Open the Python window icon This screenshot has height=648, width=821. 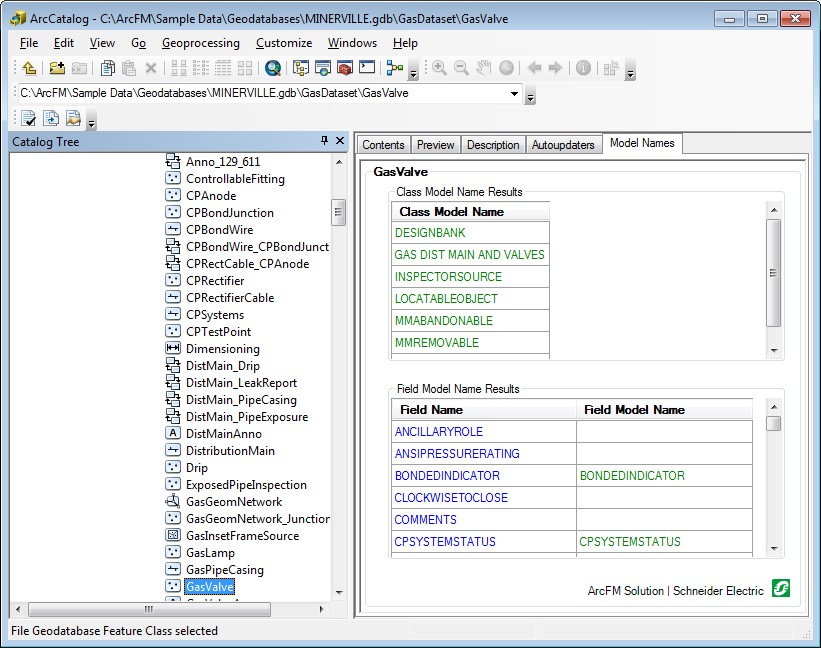pos(367,67)
